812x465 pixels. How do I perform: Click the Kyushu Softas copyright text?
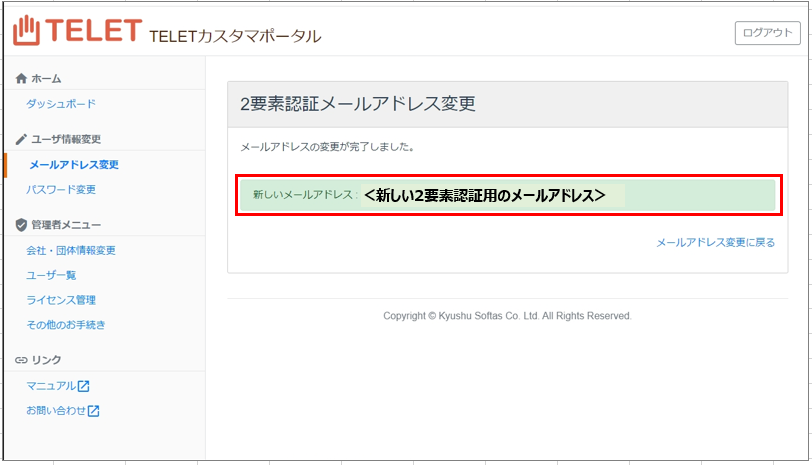508,316
